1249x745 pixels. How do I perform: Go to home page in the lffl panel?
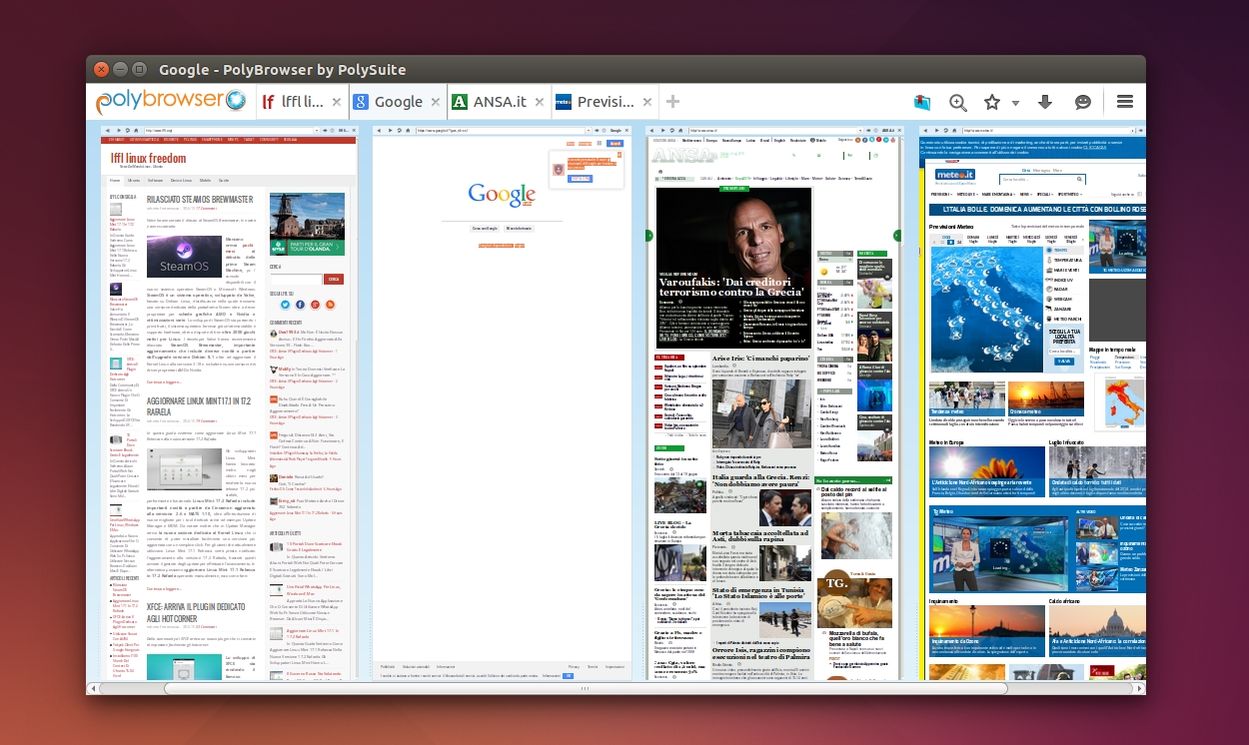pyautogui.click(x=137, y=130)
